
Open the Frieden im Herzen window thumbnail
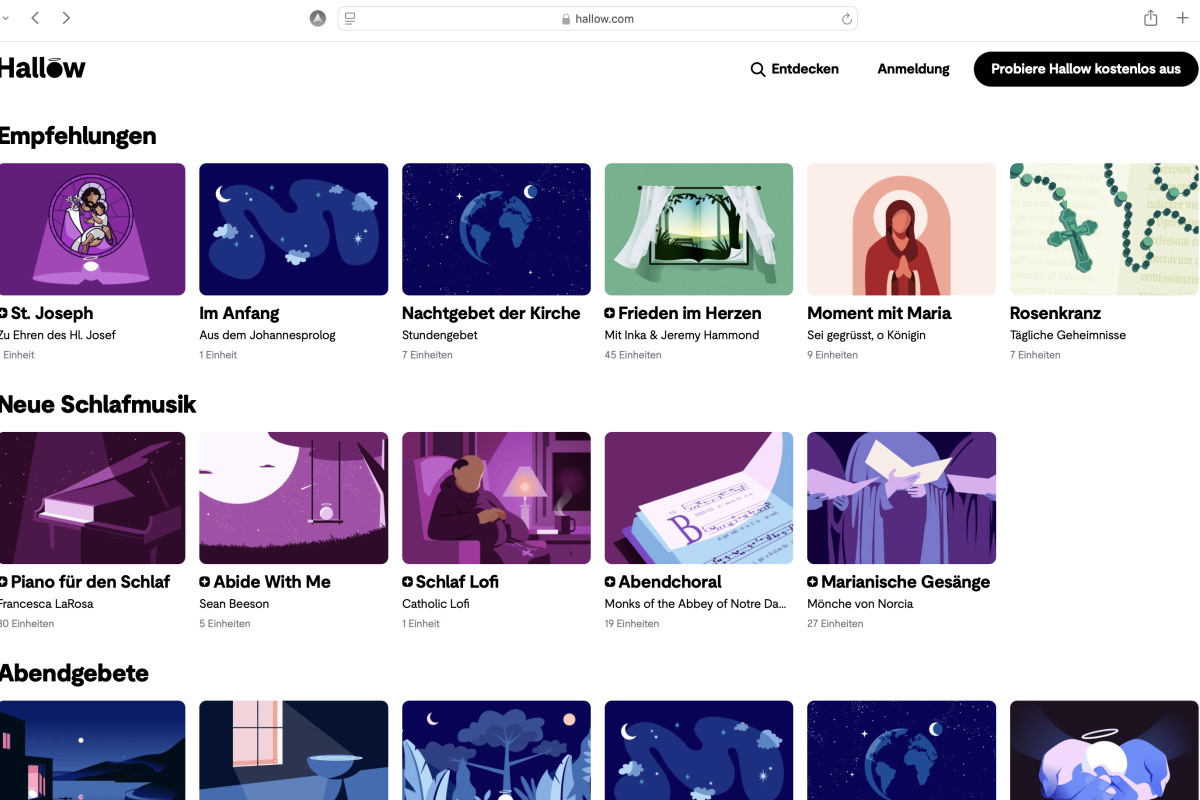tap(699, 229)
